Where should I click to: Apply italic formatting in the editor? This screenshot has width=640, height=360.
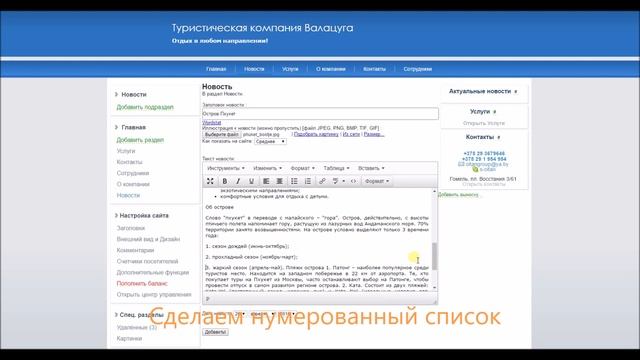point(238,181)
